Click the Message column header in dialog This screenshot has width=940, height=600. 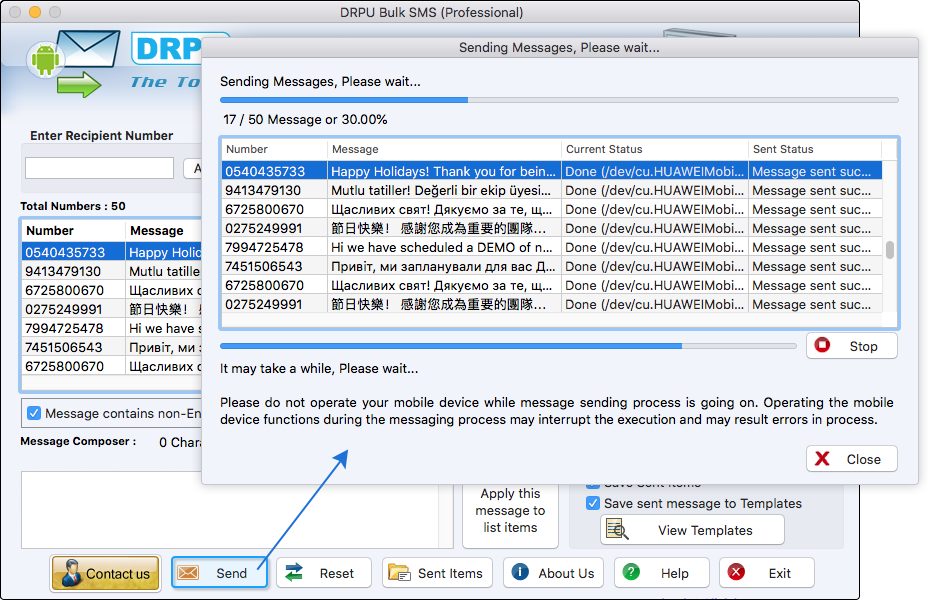coord(444,149)
